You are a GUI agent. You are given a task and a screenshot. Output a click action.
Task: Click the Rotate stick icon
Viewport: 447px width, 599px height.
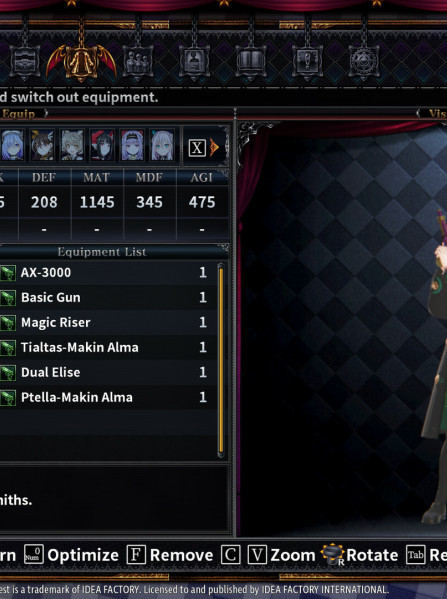click(x=333, y=555)
